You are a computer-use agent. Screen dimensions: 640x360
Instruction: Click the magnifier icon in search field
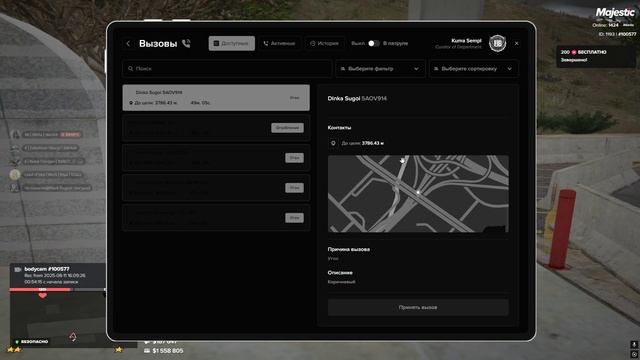131,69
